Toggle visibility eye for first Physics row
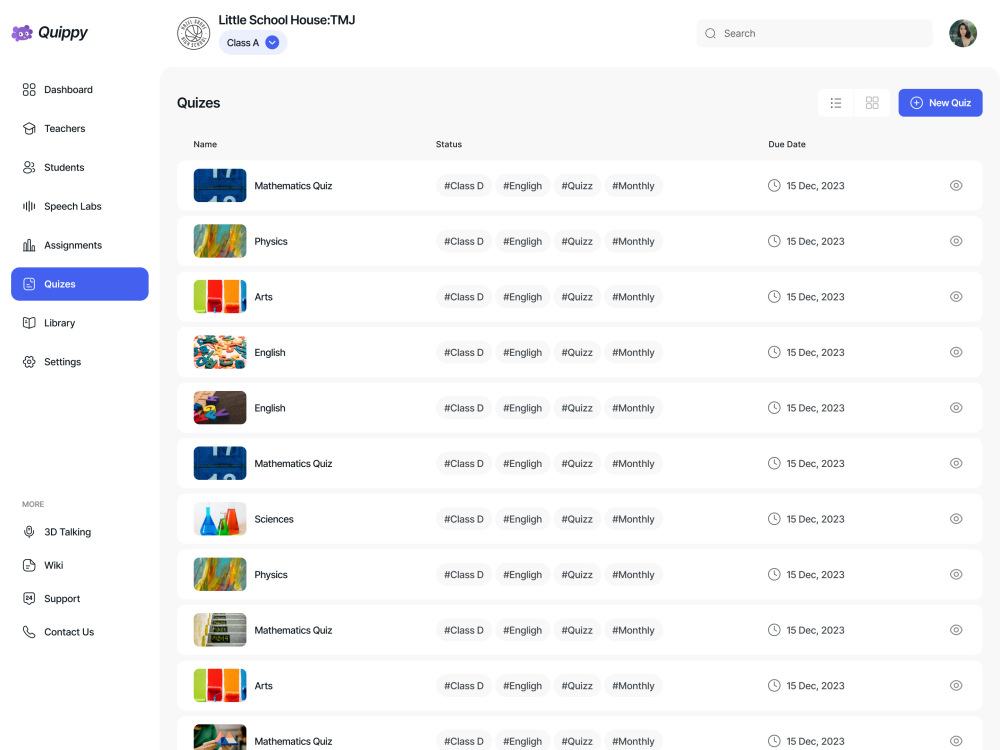 click(956, 242)
